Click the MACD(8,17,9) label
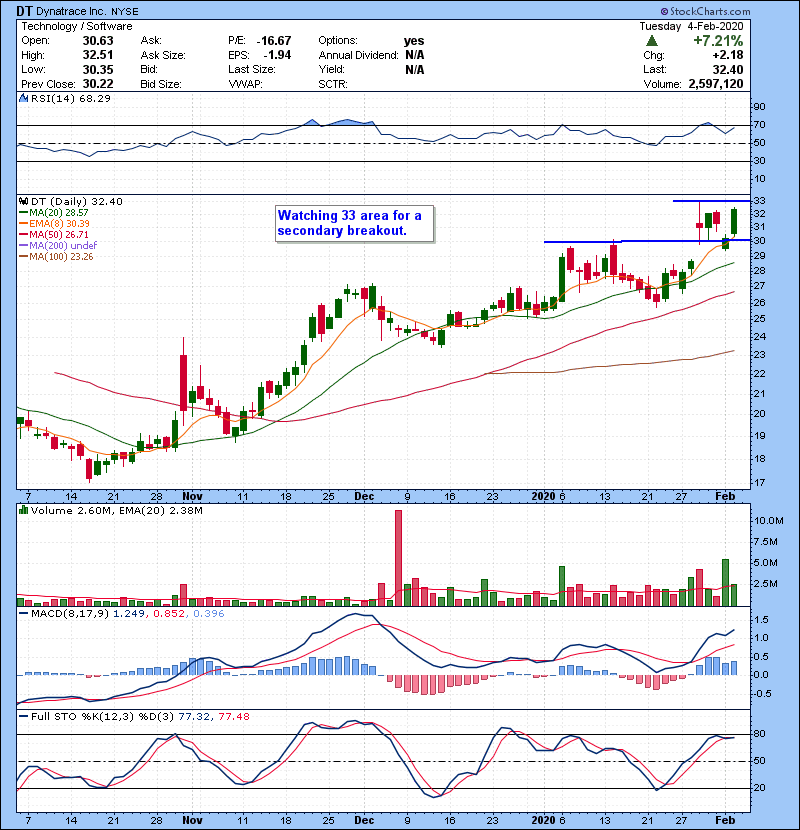 tap(70, 614)
